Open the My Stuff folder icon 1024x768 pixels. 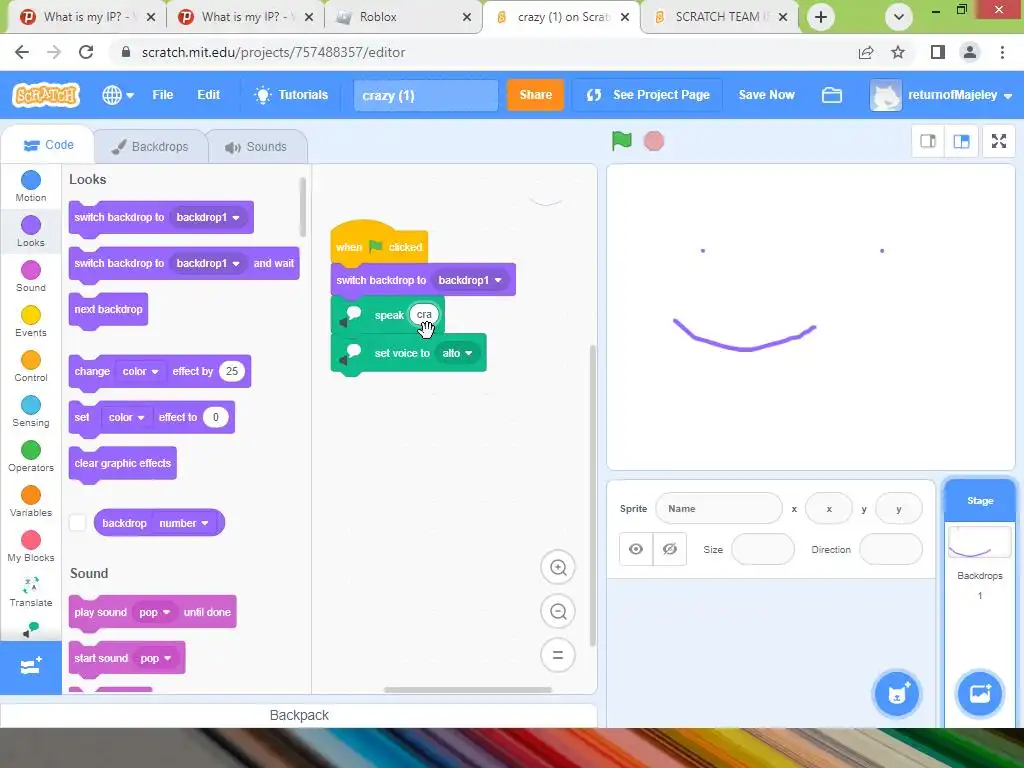coord(831,95)
